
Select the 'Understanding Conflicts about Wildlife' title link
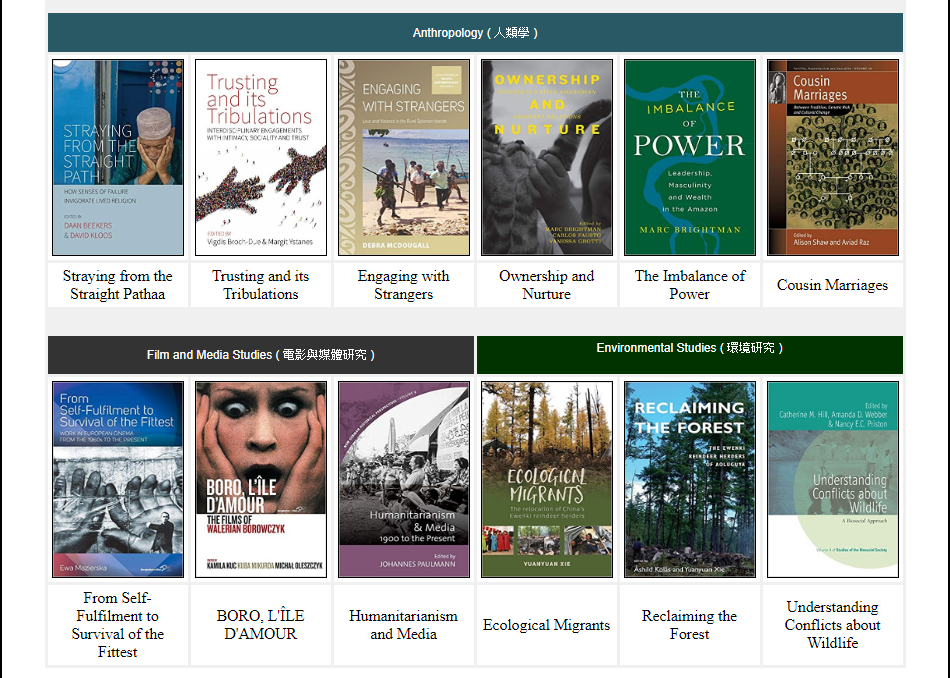833,625
